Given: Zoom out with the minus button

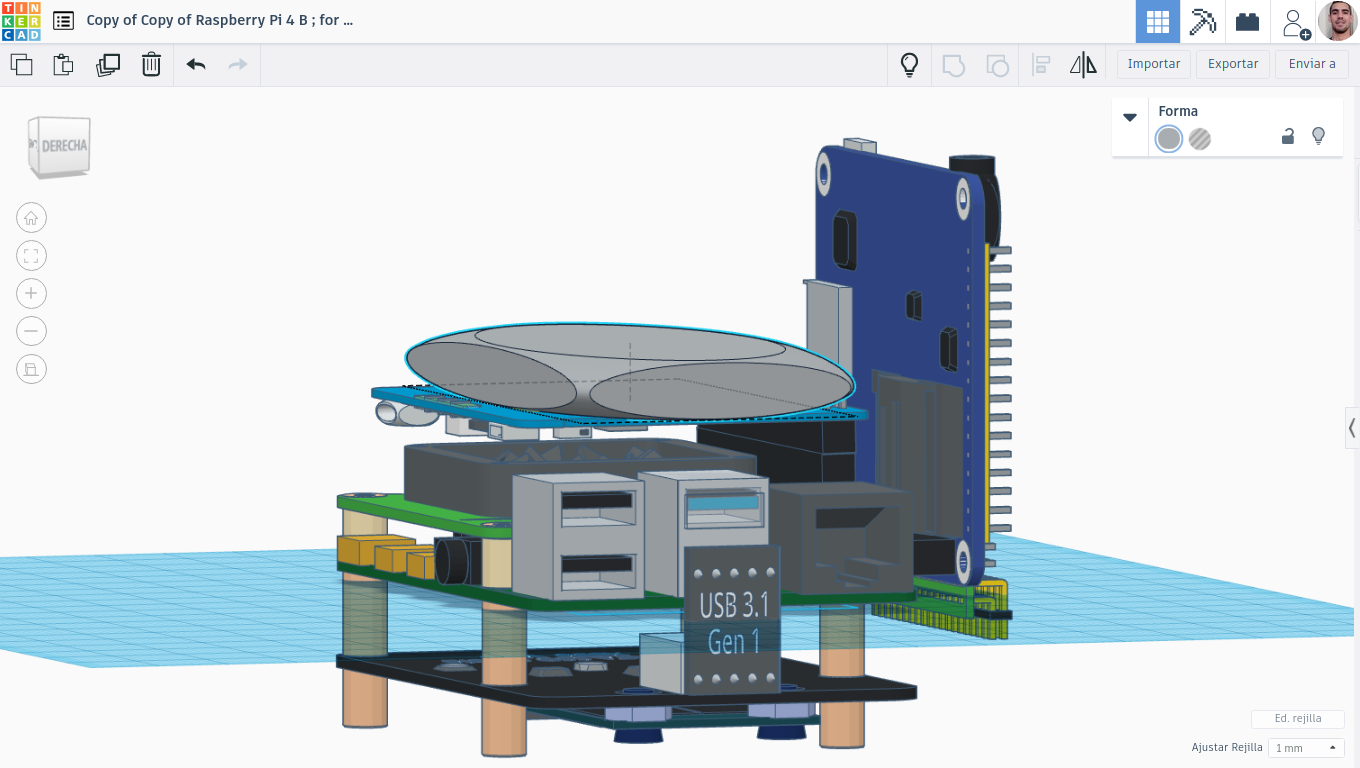Looking at the screenshot, I should click(31, 331).
